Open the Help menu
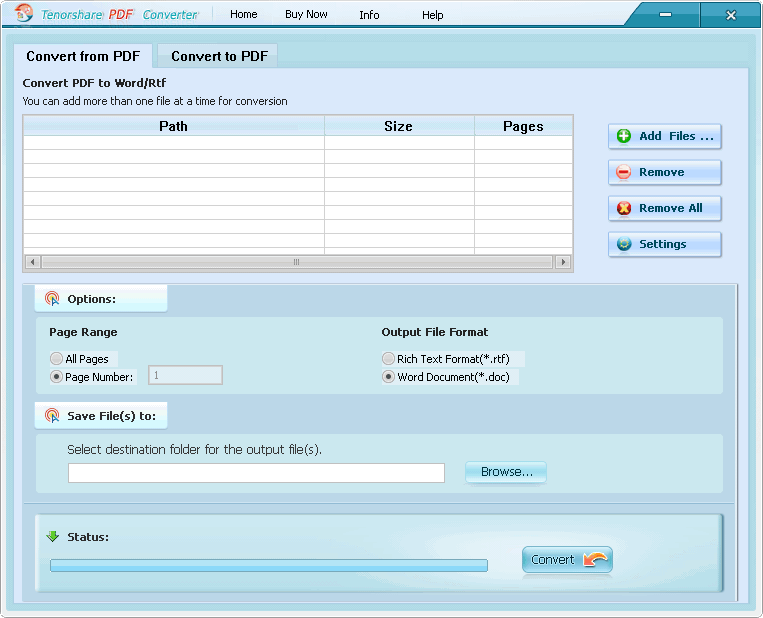763x618 pixels. pyautogui.click(x=432, y=15)
